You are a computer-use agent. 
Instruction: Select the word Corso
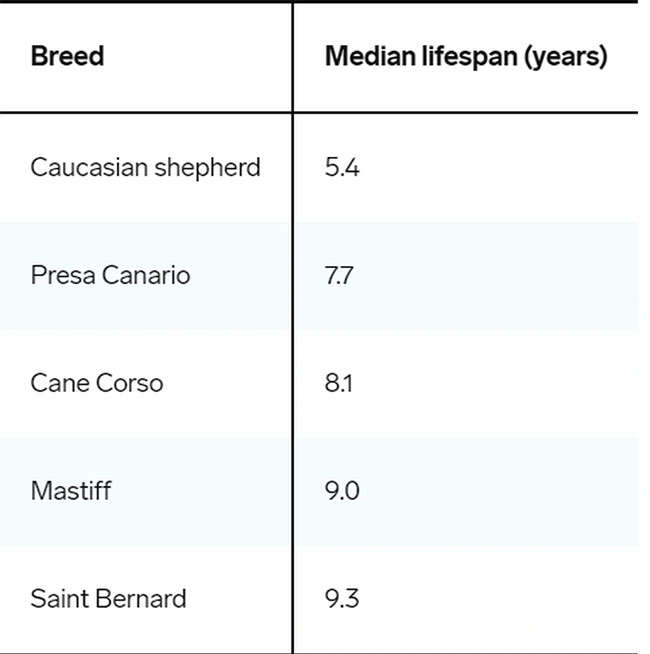pyautogui.click(x=128, y=383)
